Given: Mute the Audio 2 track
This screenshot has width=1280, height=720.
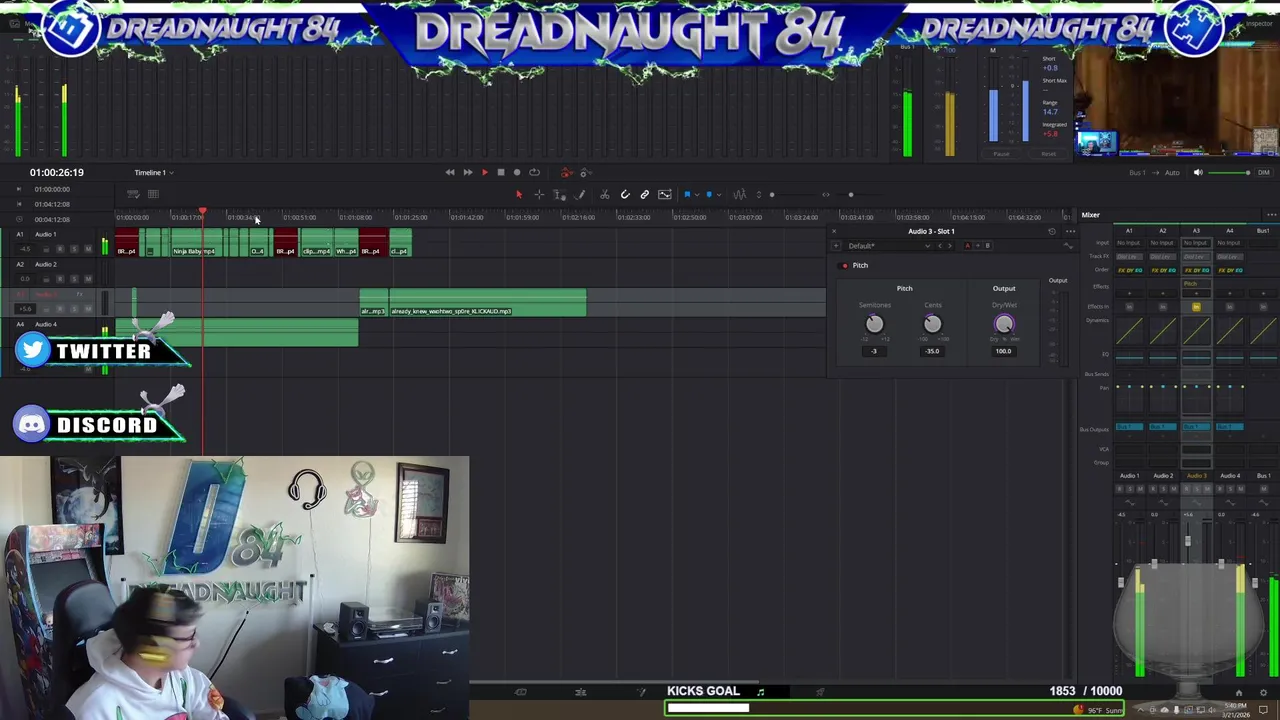Looking at the screenshot, I should click(x=88, y=279).
